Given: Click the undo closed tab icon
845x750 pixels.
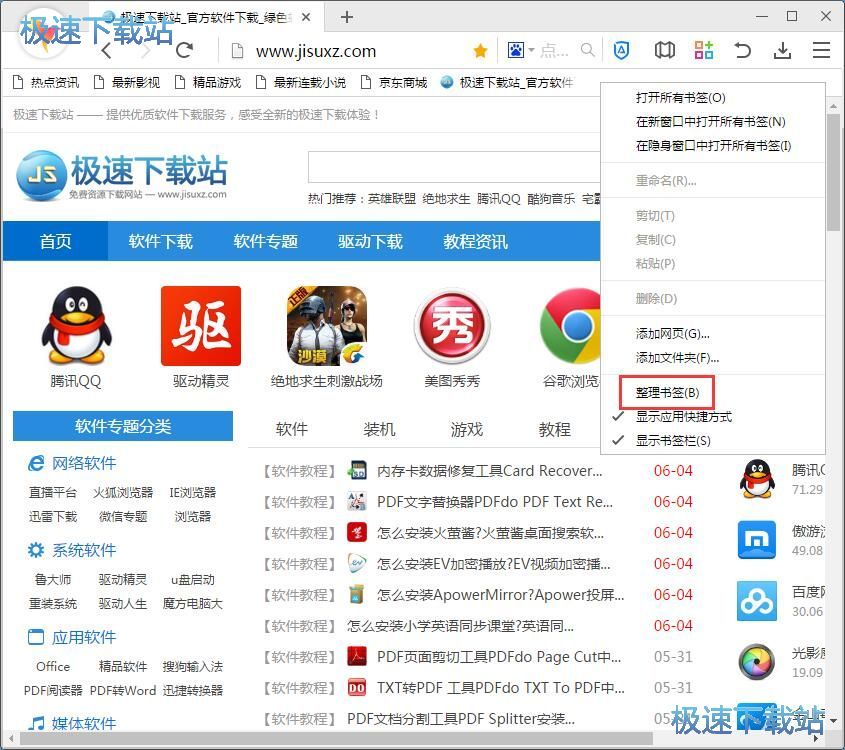Looking at the screenshot, I should point(743,51).
